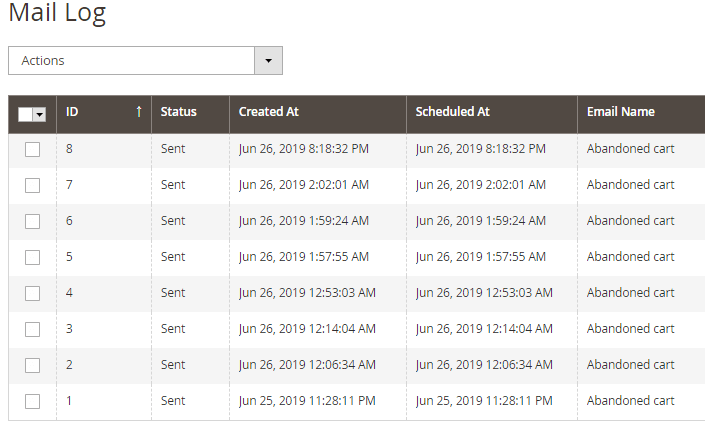The image size is (705, 433).
Task: Tick the checkbox for row ID 6
Action: 32,221
